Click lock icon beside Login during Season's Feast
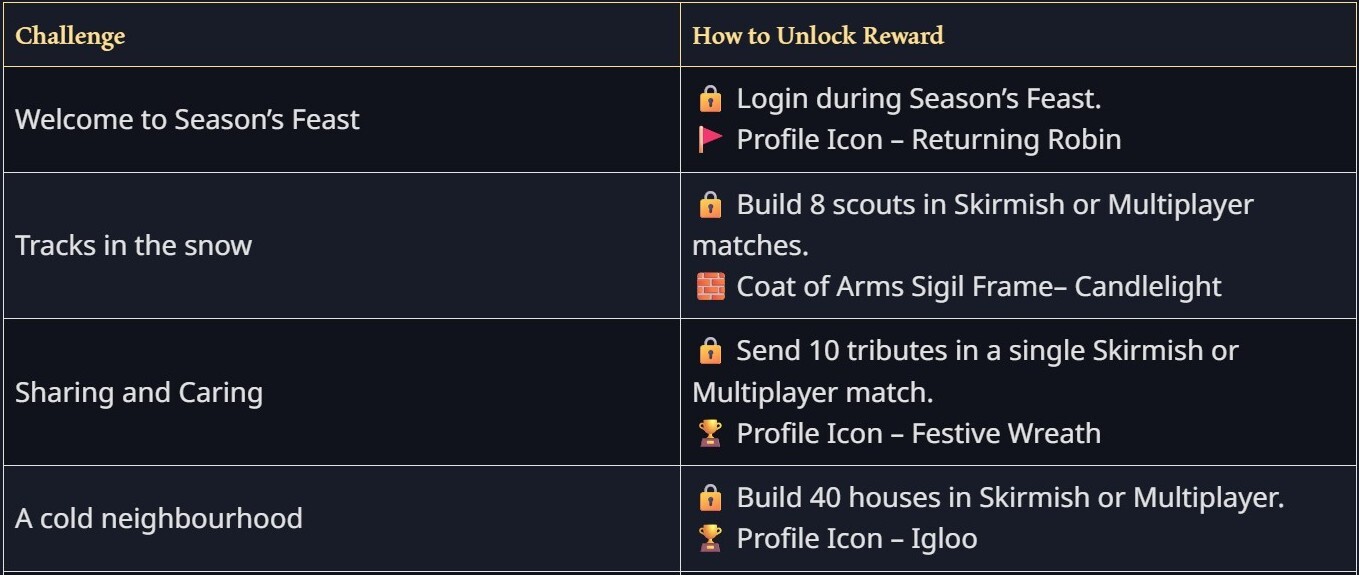 710,99
